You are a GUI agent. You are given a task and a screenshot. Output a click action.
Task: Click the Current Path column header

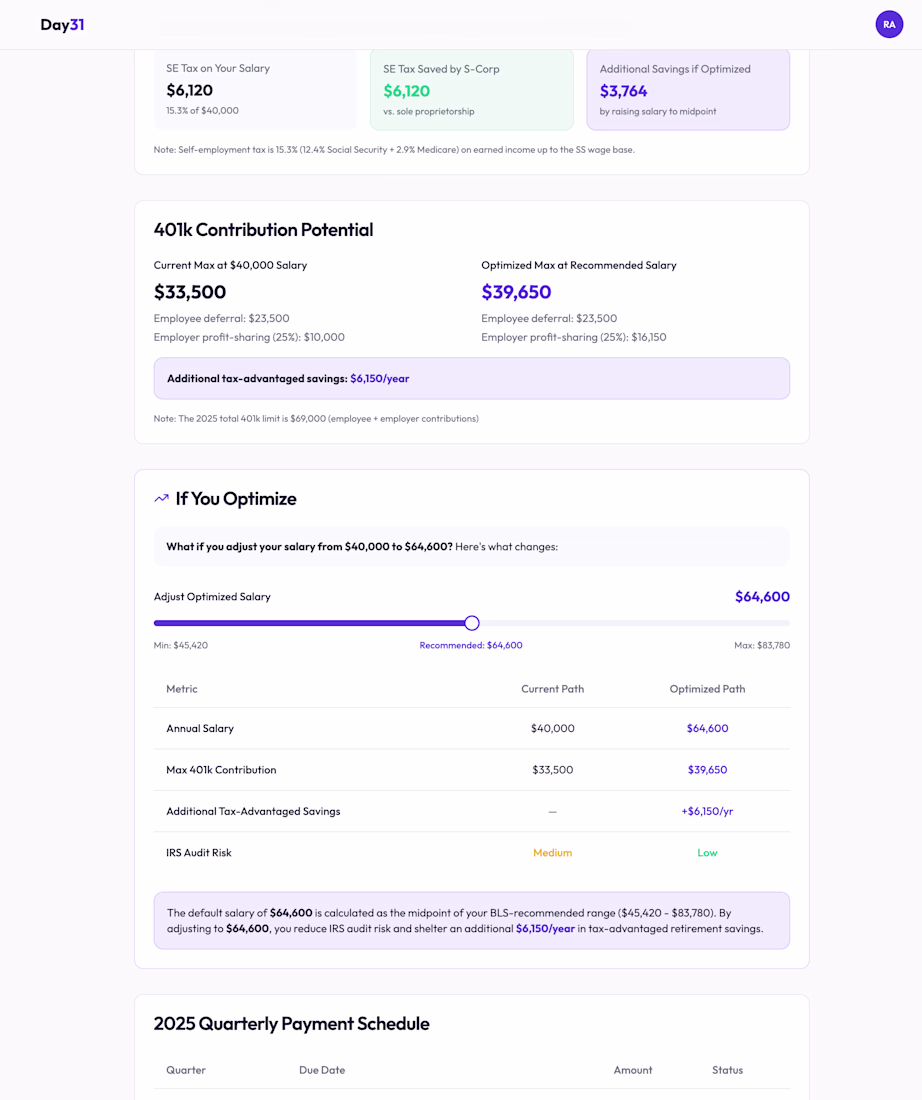(552, 689)
